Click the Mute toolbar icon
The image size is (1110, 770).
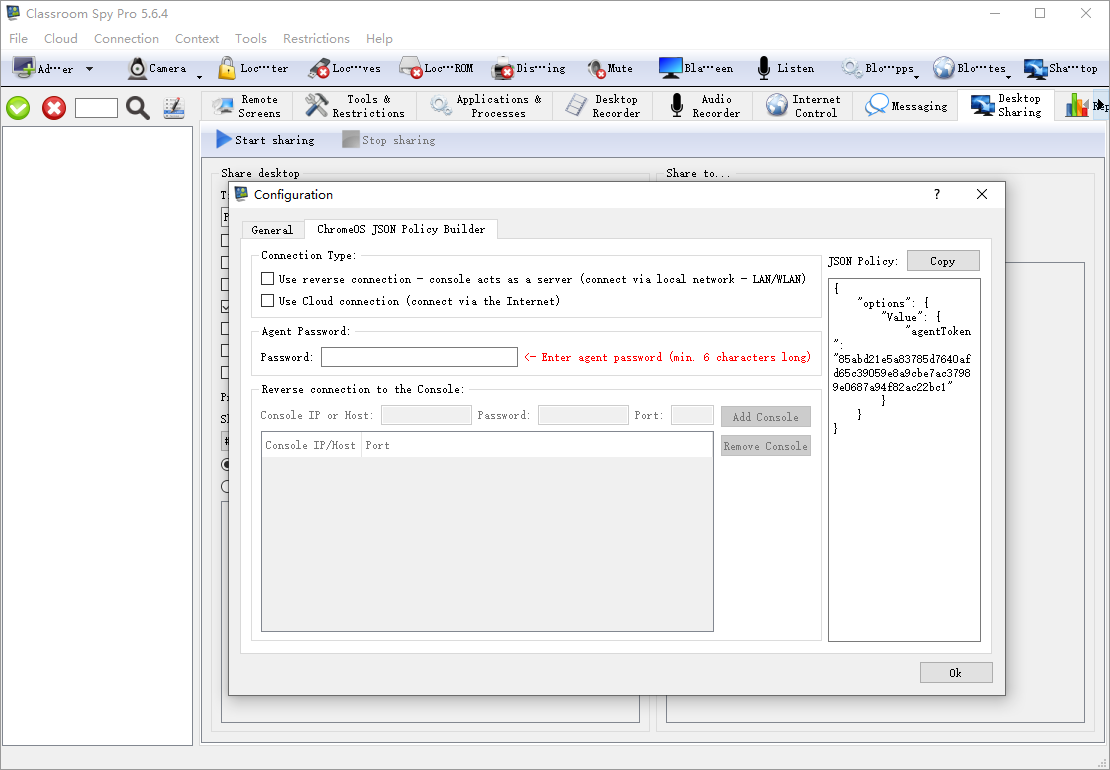597,68
